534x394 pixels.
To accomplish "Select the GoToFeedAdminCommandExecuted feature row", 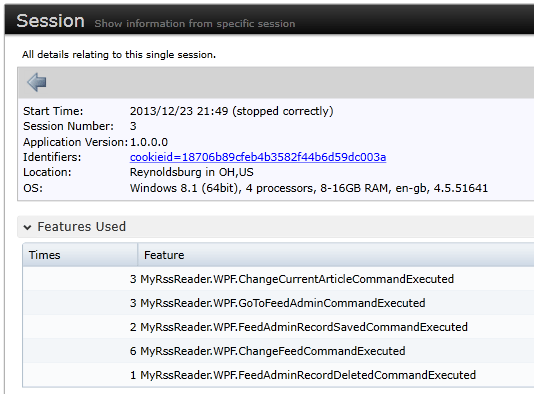I will pos(278,303).
